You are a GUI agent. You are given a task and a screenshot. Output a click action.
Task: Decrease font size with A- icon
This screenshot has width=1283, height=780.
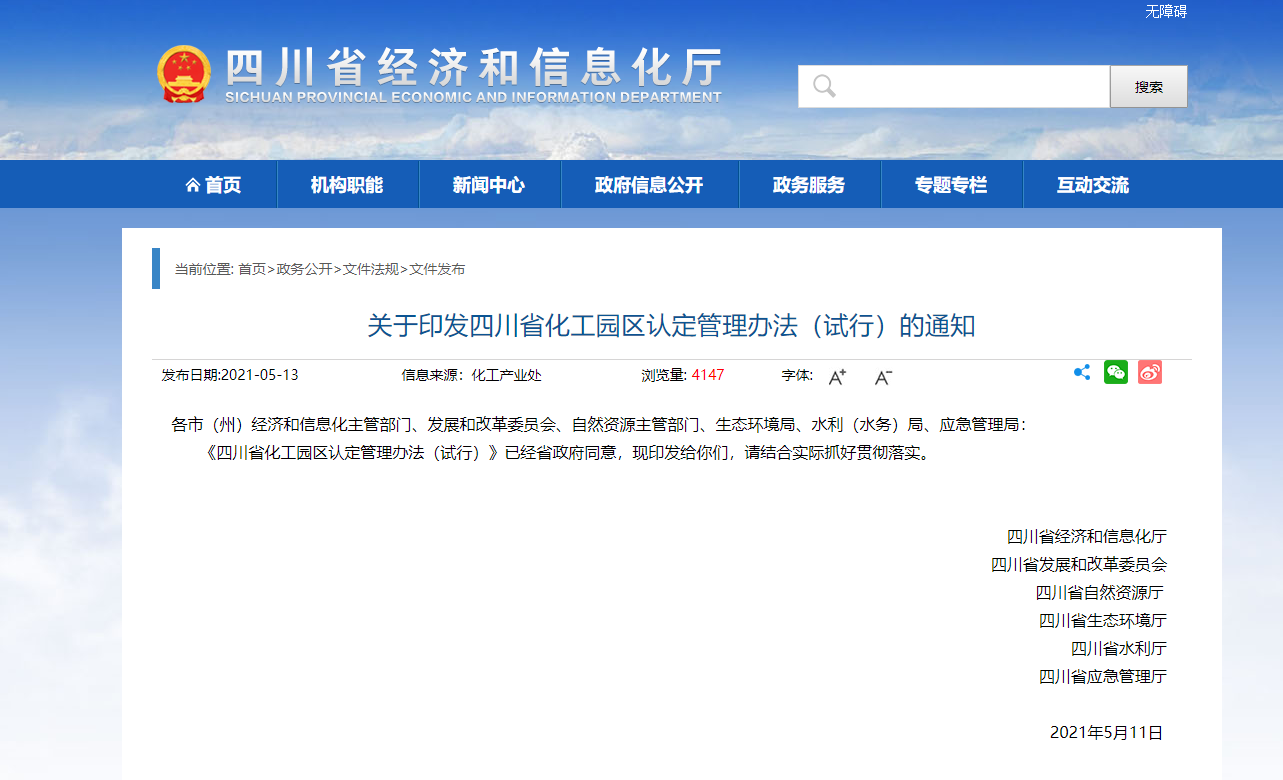883,376
